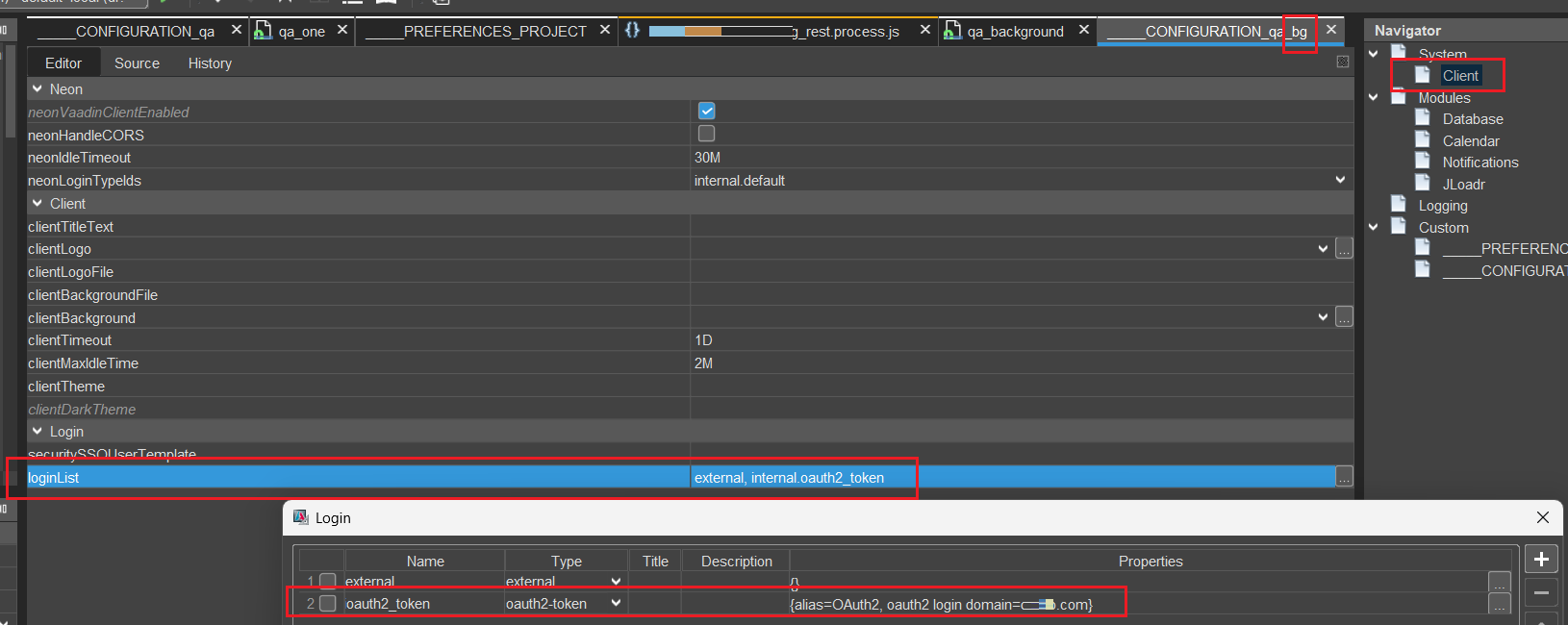The height and width of the screenshot is (625, 1568).
Task: Click the remove row minus button in Login dialog
Action: pos(1541,592)
